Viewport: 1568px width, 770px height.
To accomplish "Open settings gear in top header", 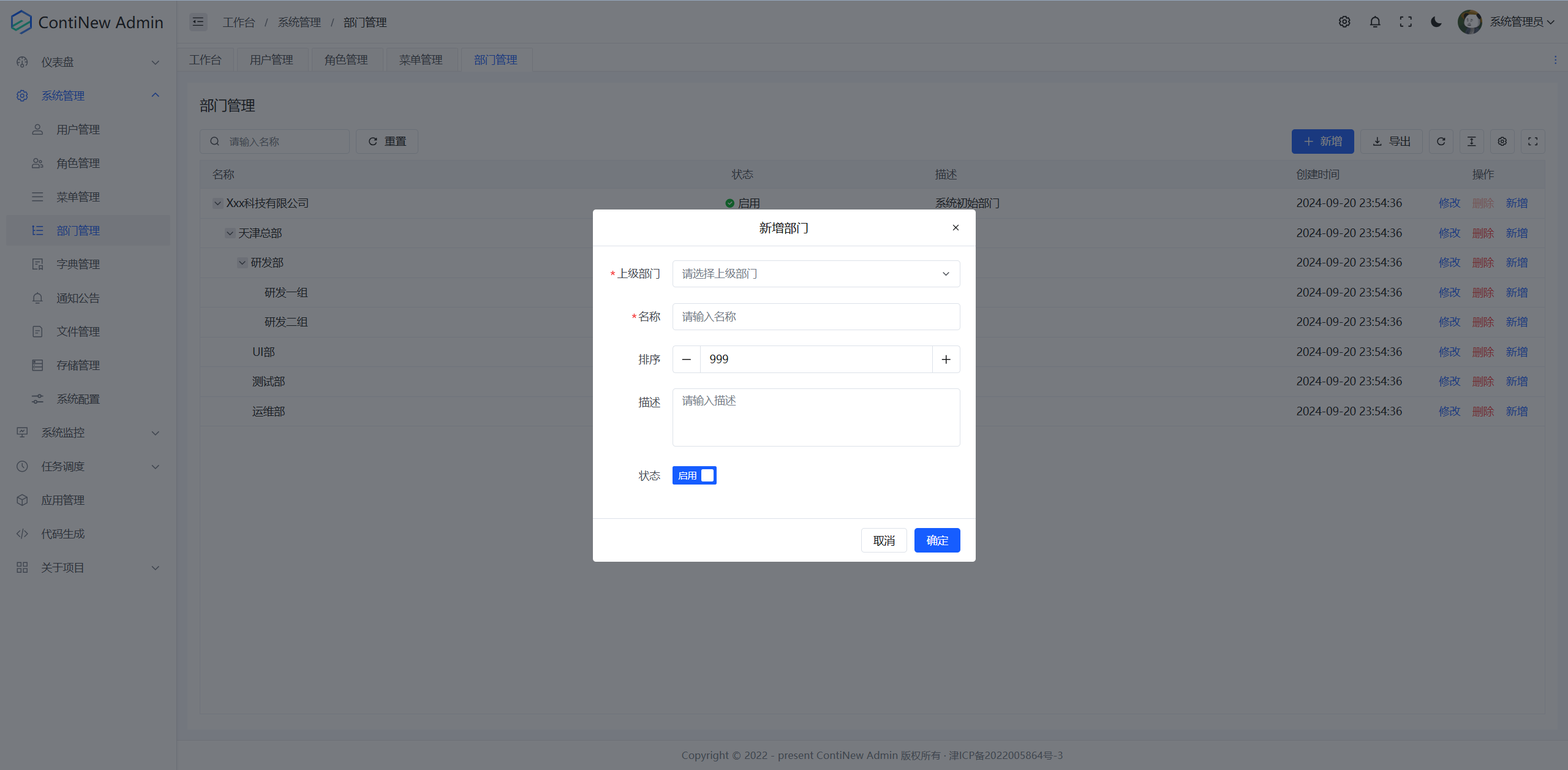I will (1344, 22).
